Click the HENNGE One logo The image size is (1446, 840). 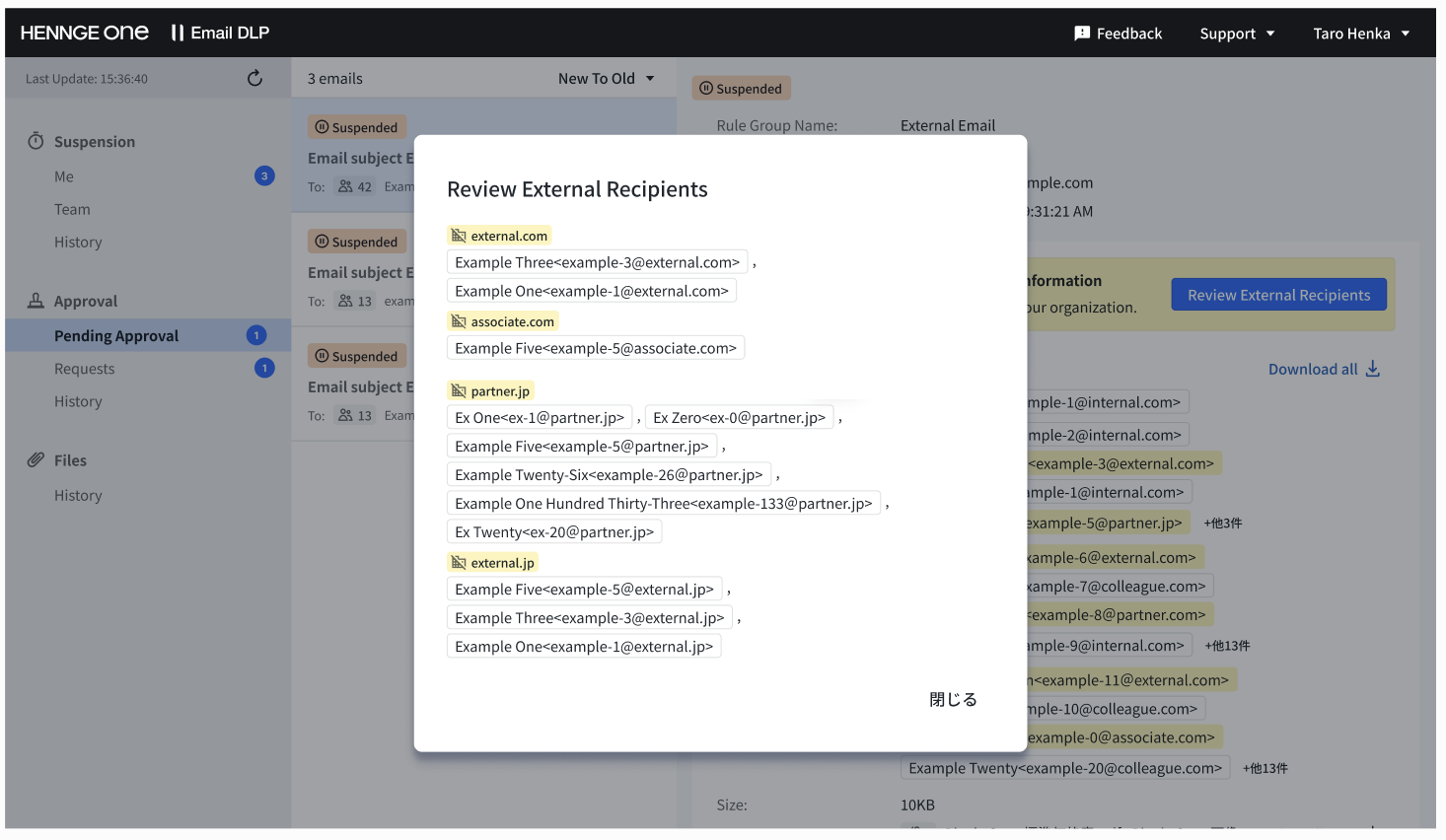tap(85, 33)
